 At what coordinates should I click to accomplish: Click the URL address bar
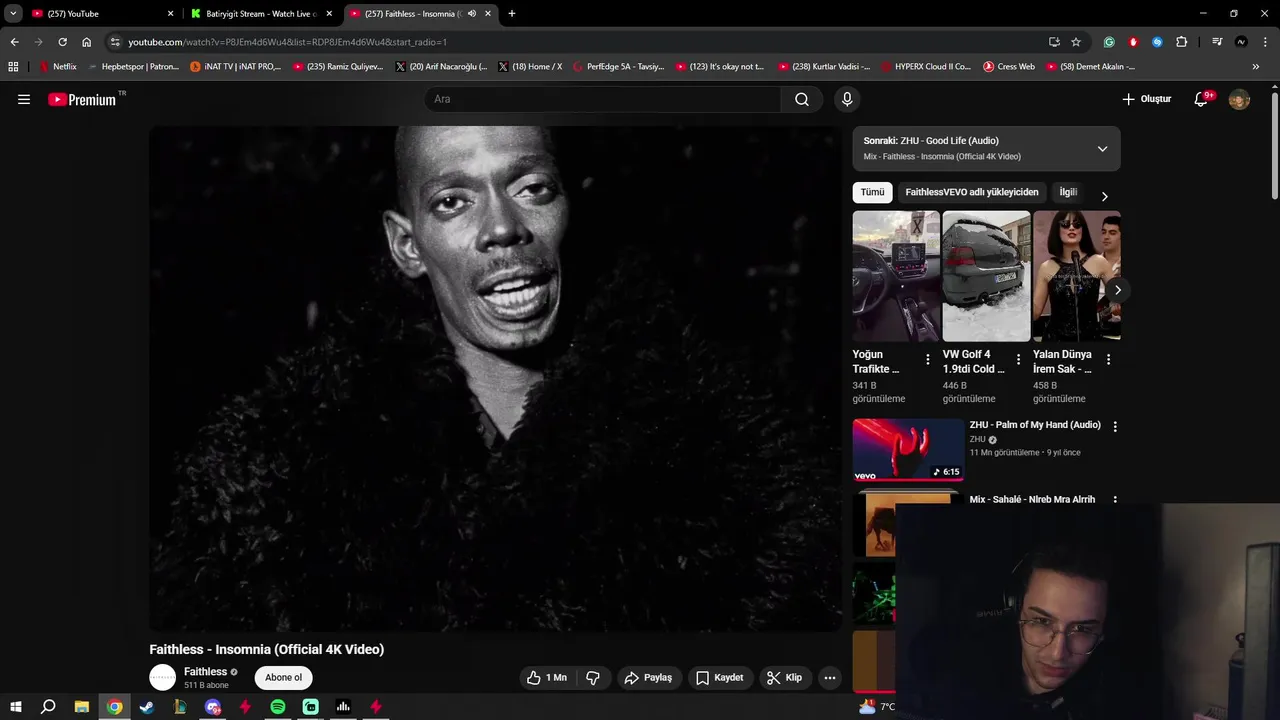580,42
